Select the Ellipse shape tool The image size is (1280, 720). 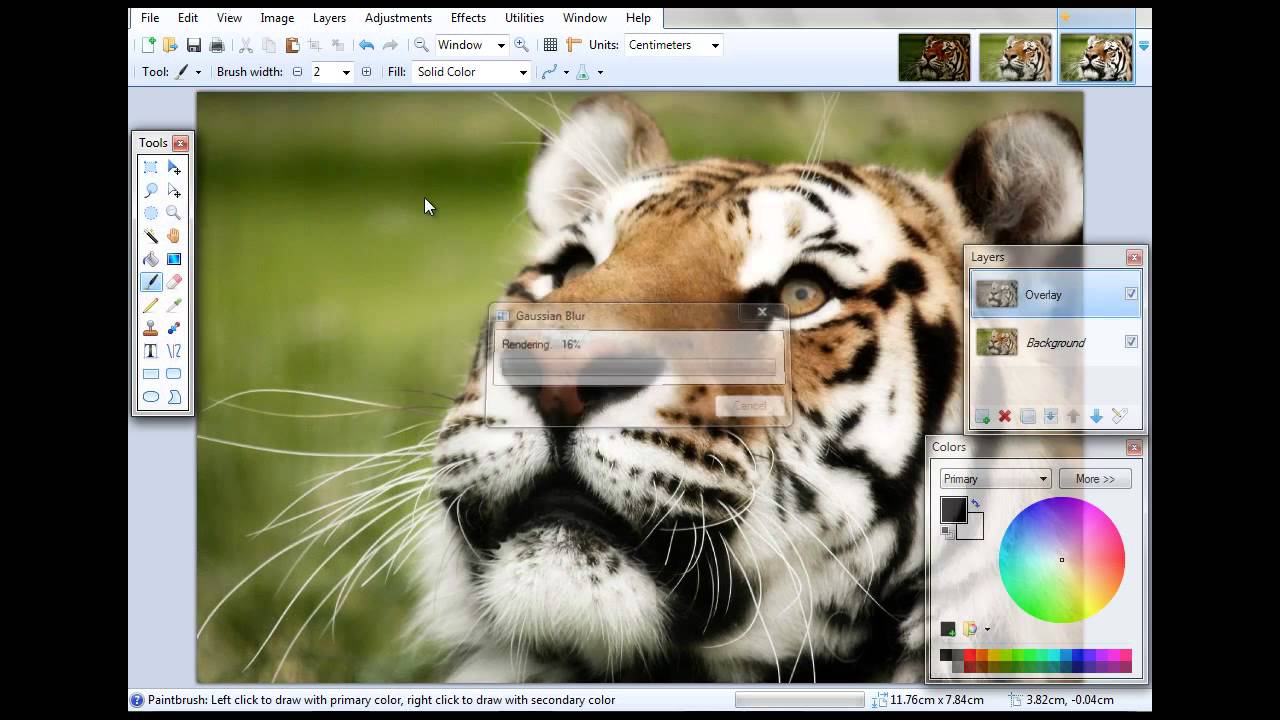tap(150, 397)
